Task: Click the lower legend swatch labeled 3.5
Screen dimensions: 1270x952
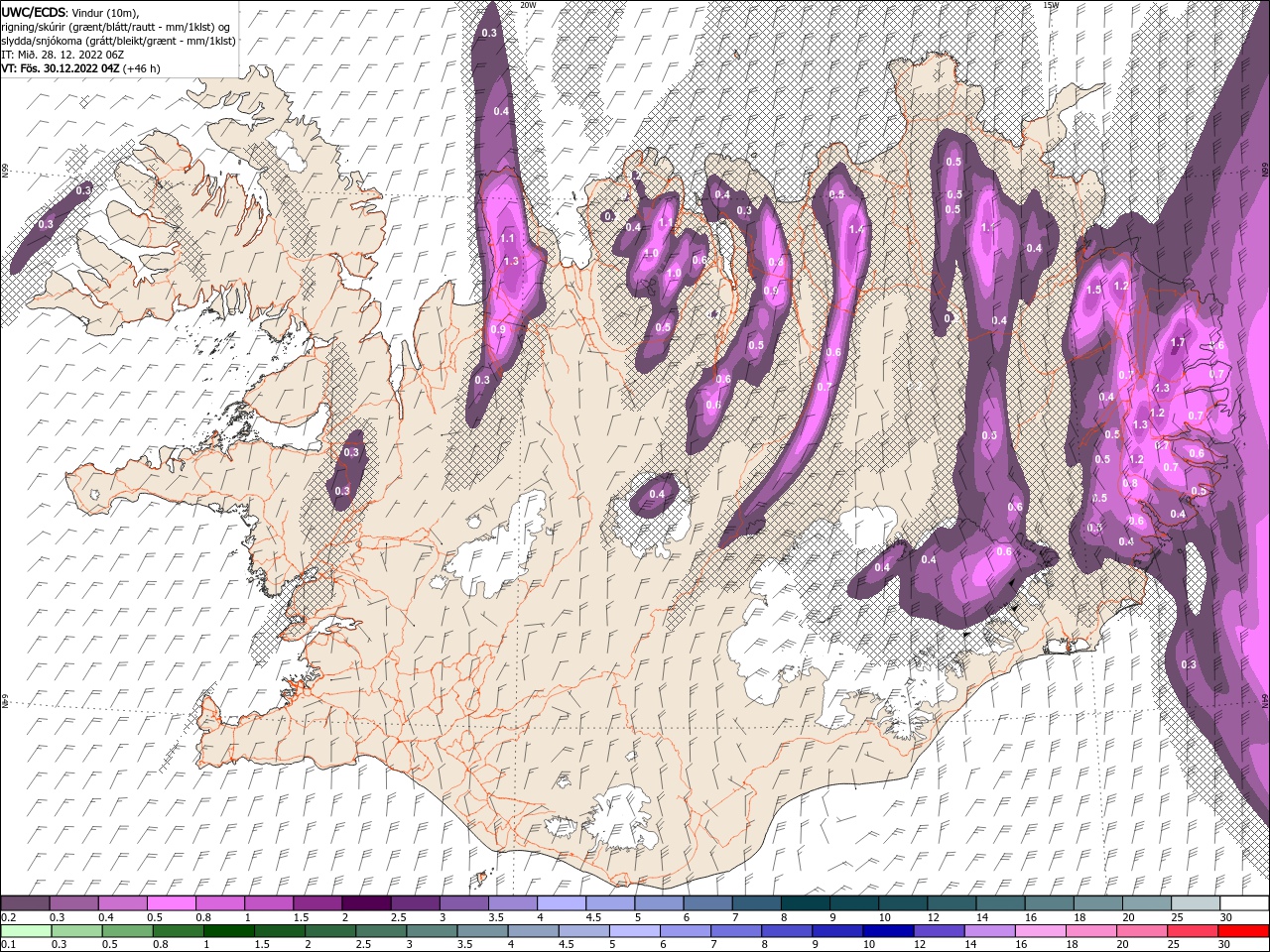Action: coord(482,930)
